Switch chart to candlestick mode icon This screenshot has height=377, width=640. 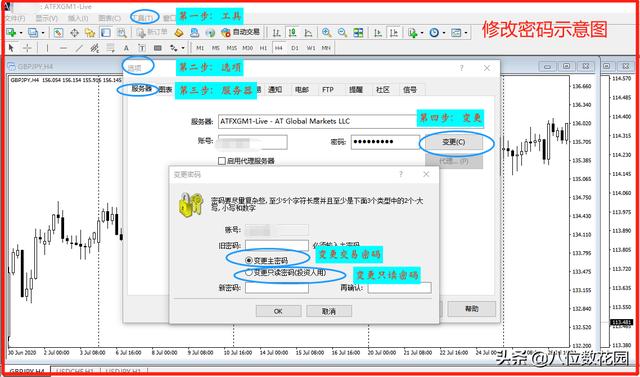292,33
